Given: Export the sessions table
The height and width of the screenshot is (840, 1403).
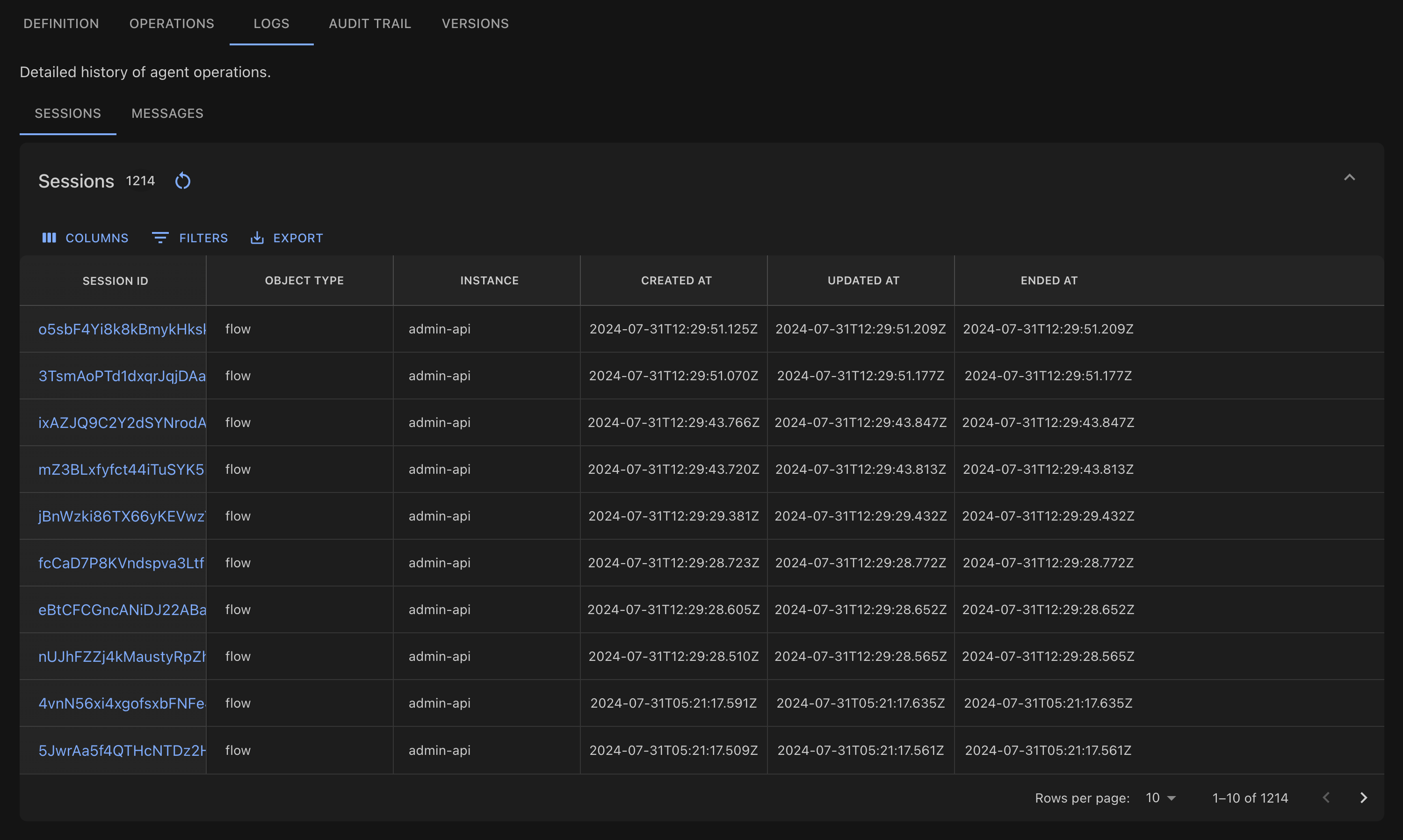Looking at the screenshot, I should [286, 238].
